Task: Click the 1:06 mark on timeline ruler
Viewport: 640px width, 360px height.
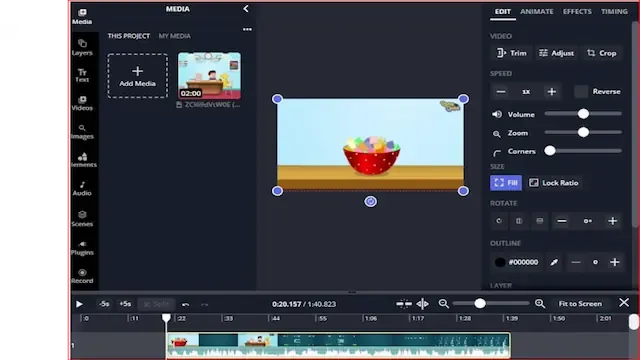Action: 371,318
